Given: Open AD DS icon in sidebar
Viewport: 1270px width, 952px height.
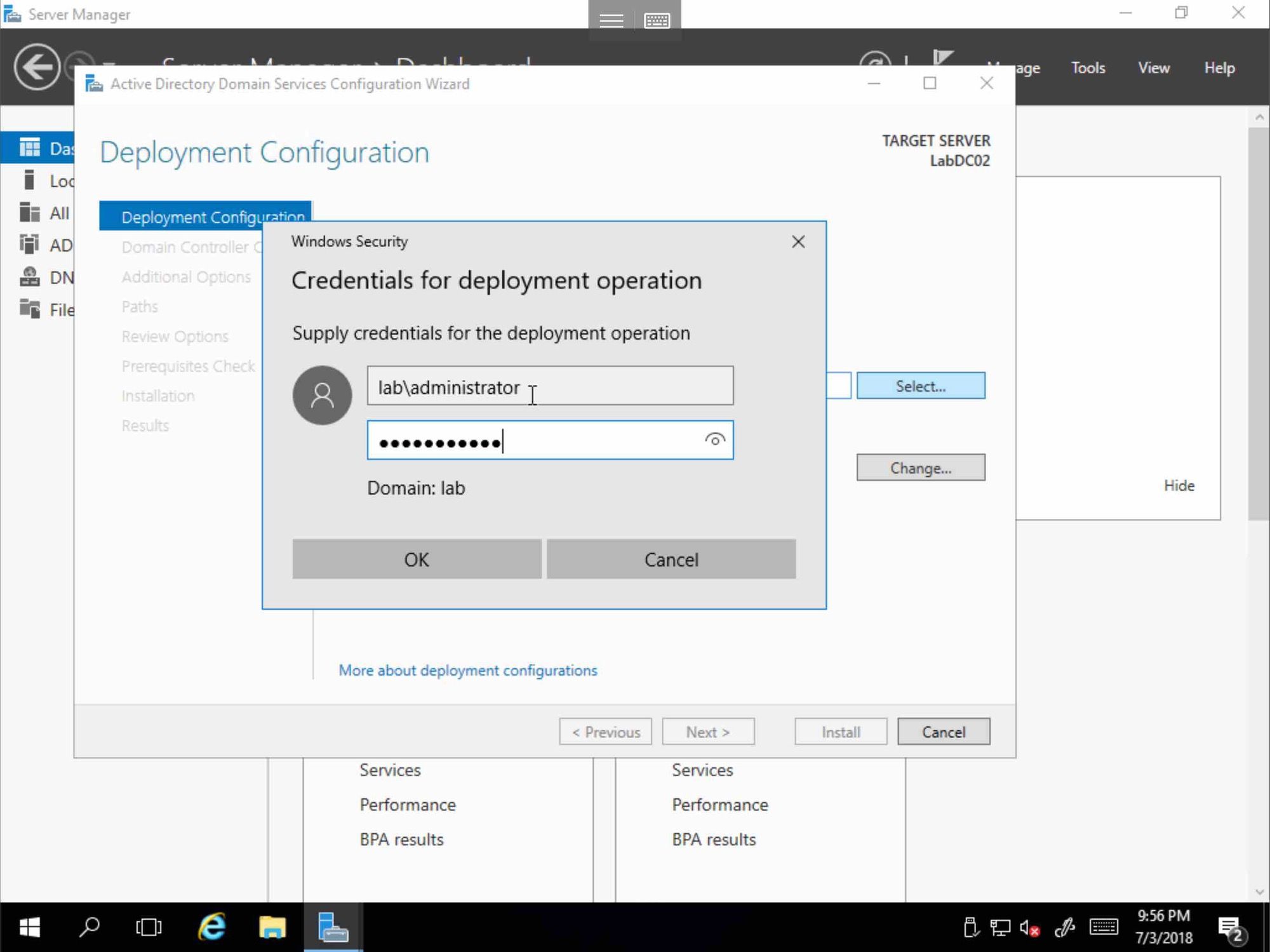Looking at the screenshot, I should point(29,245).
